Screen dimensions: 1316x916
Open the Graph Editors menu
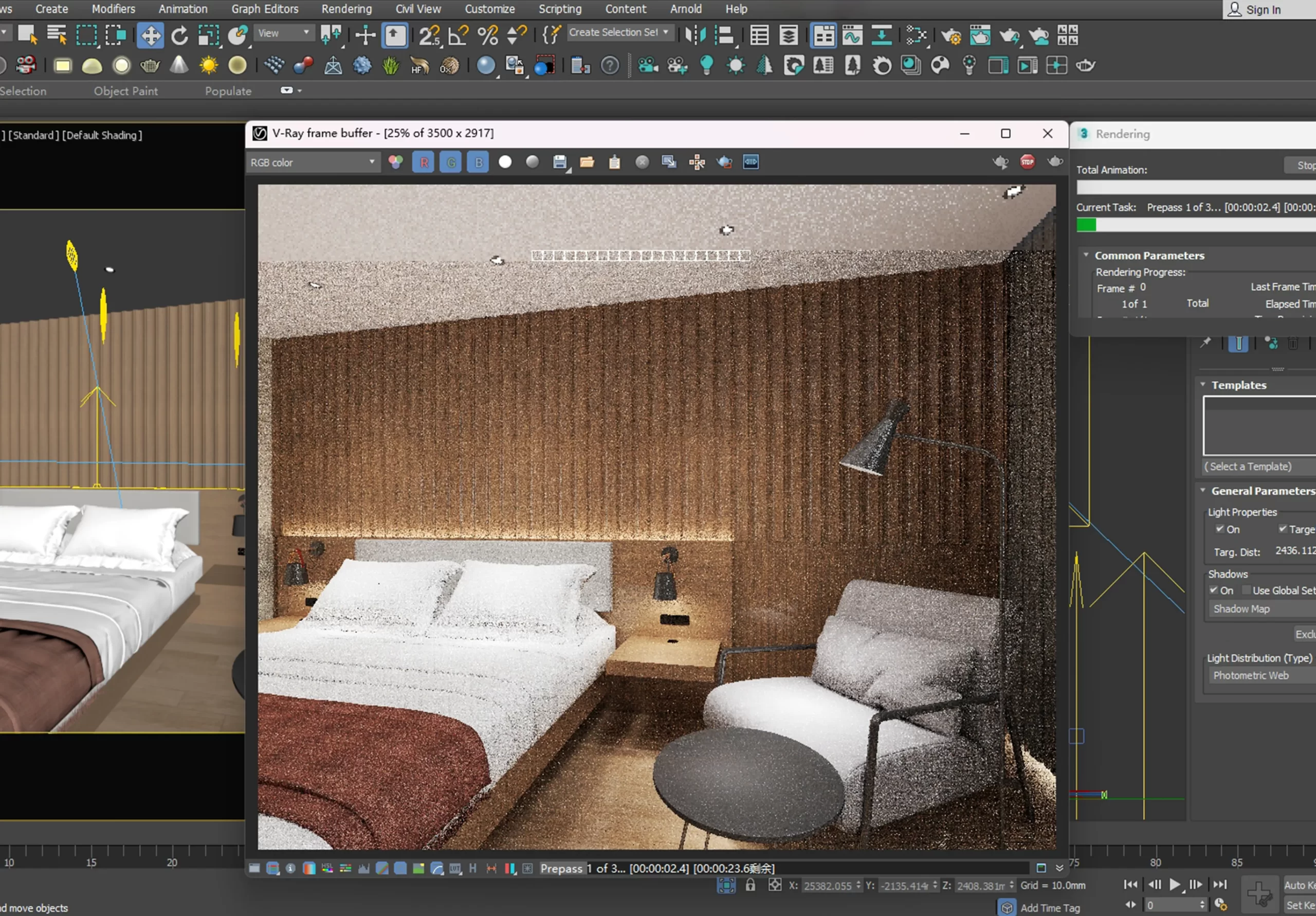click(x=265, y=9)
